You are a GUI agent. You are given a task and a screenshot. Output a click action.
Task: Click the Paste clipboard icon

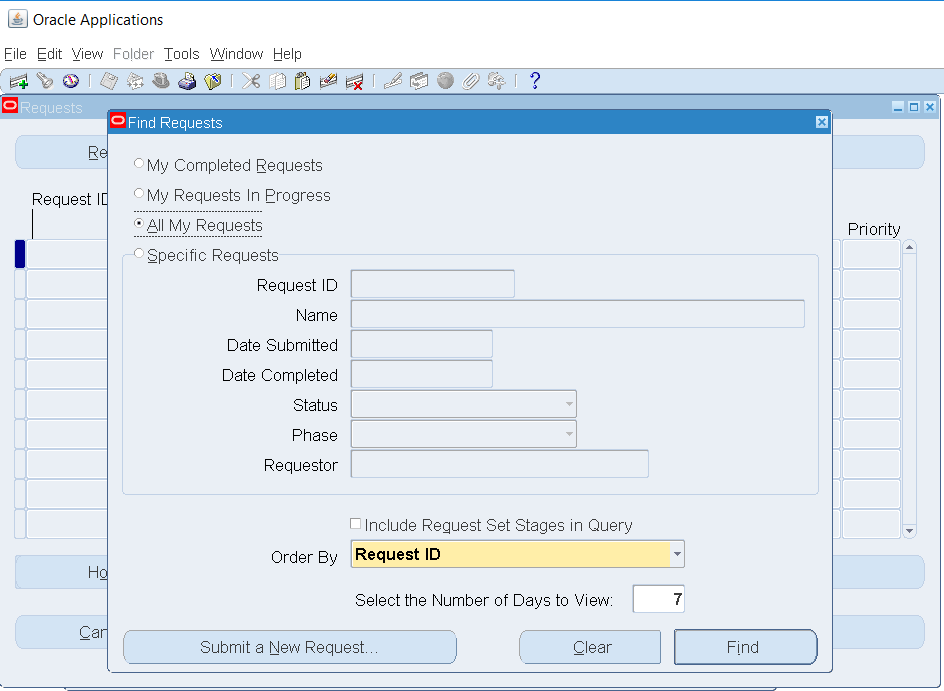pos(302,81)
